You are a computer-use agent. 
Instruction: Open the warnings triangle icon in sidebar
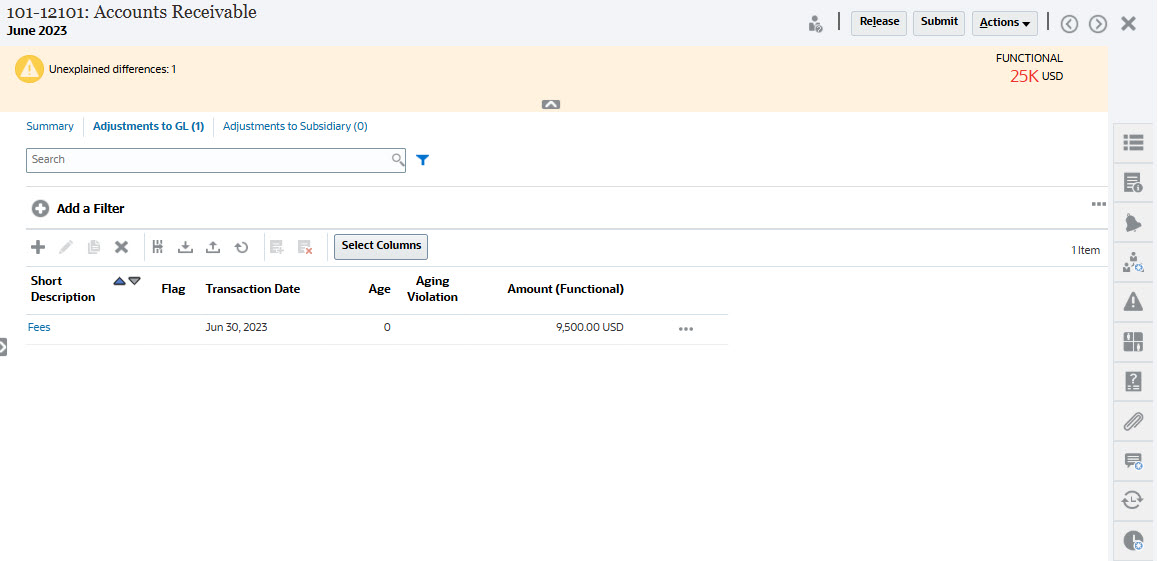[1133, 301]
